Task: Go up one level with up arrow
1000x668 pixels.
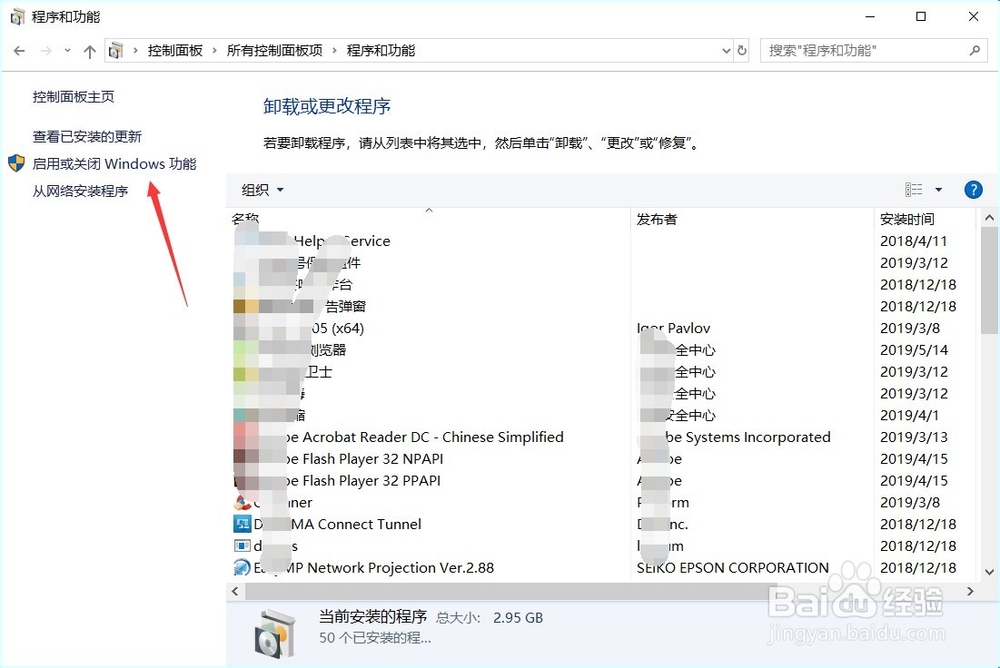Action: click(89, 51)
